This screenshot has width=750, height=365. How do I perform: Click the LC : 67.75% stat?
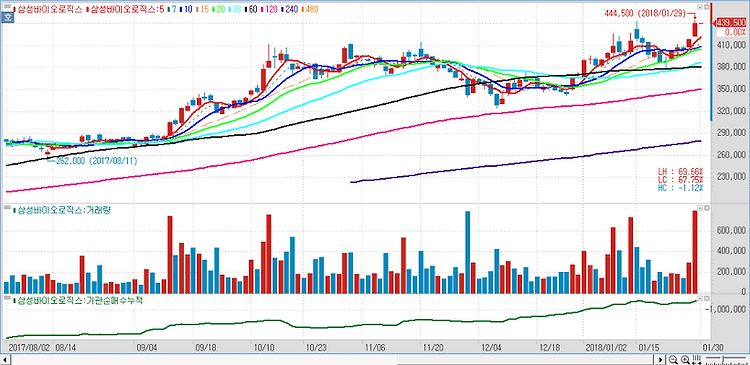[x=681, y=179]
